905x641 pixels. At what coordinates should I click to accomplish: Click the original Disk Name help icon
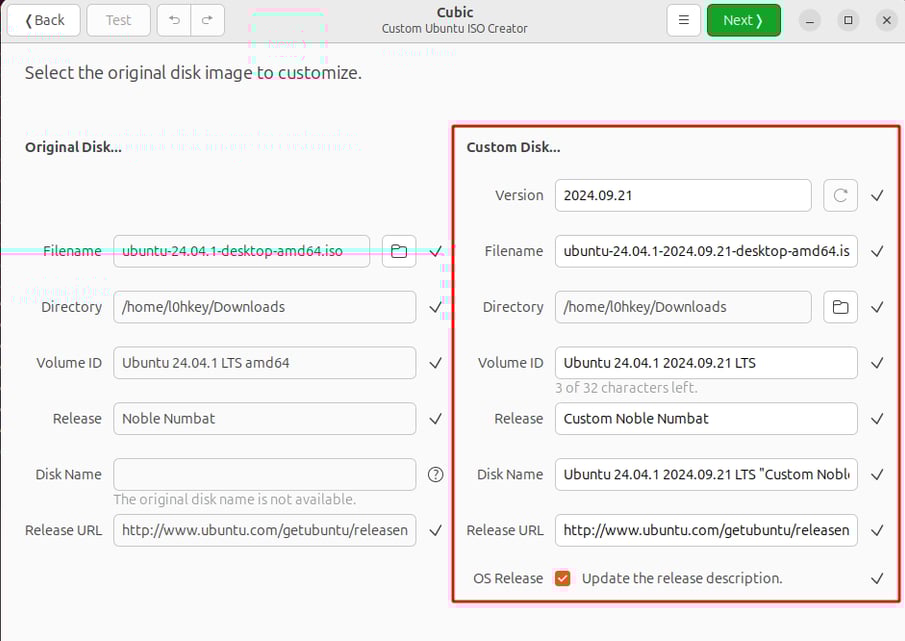pyautogui.click(x=435, y=475)
